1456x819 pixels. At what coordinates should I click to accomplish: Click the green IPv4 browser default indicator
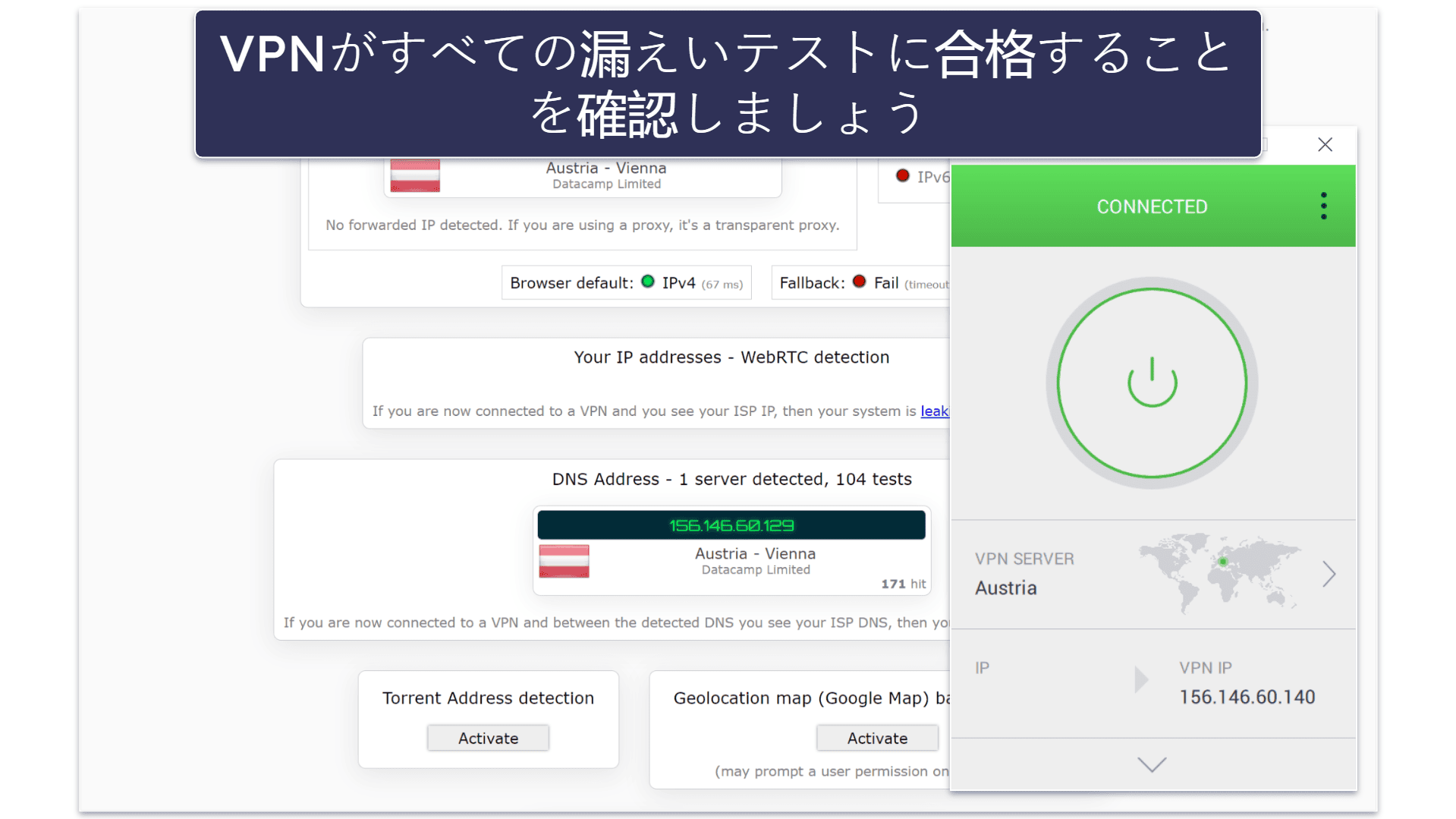(x=648, y=282)
